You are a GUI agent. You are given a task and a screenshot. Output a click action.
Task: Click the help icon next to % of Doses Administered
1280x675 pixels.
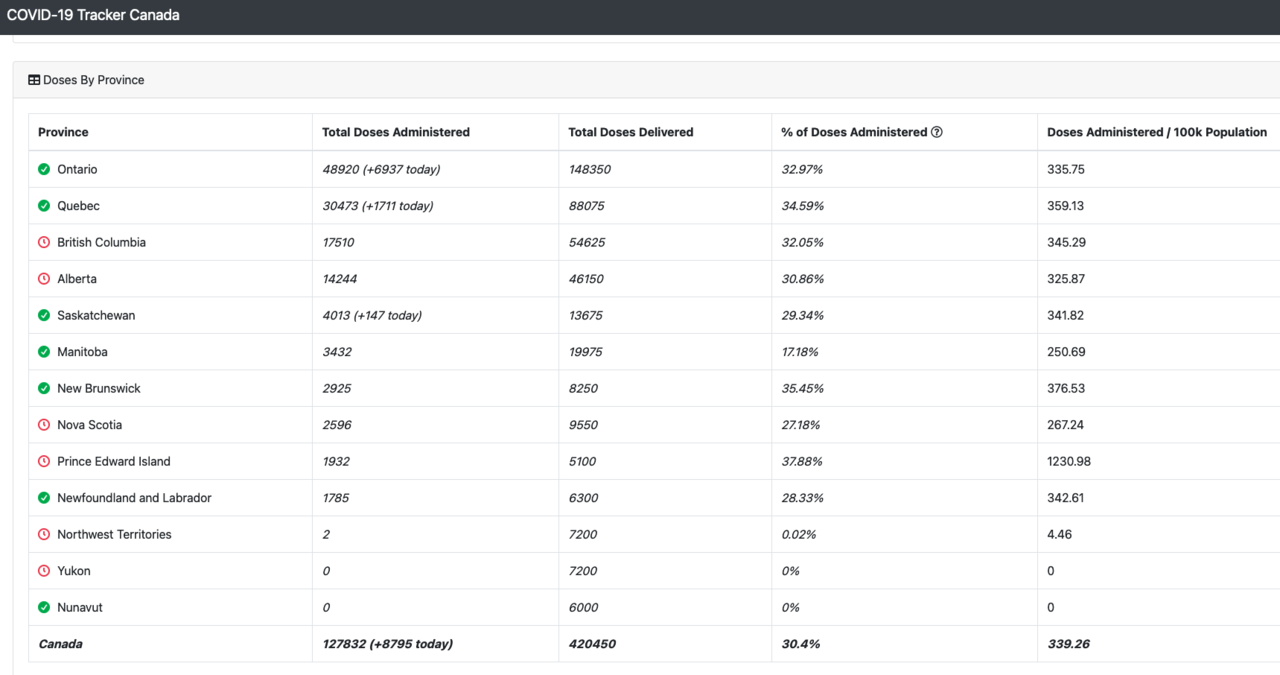pos(937,132)
